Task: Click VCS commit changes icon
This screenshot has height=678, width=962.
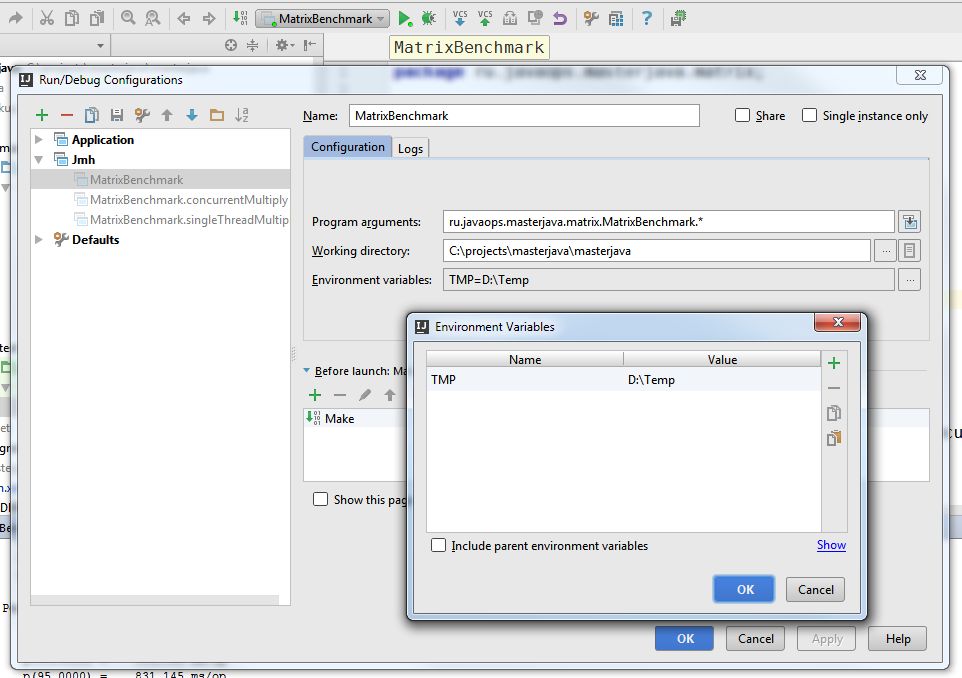Action: tap(485, 18)
